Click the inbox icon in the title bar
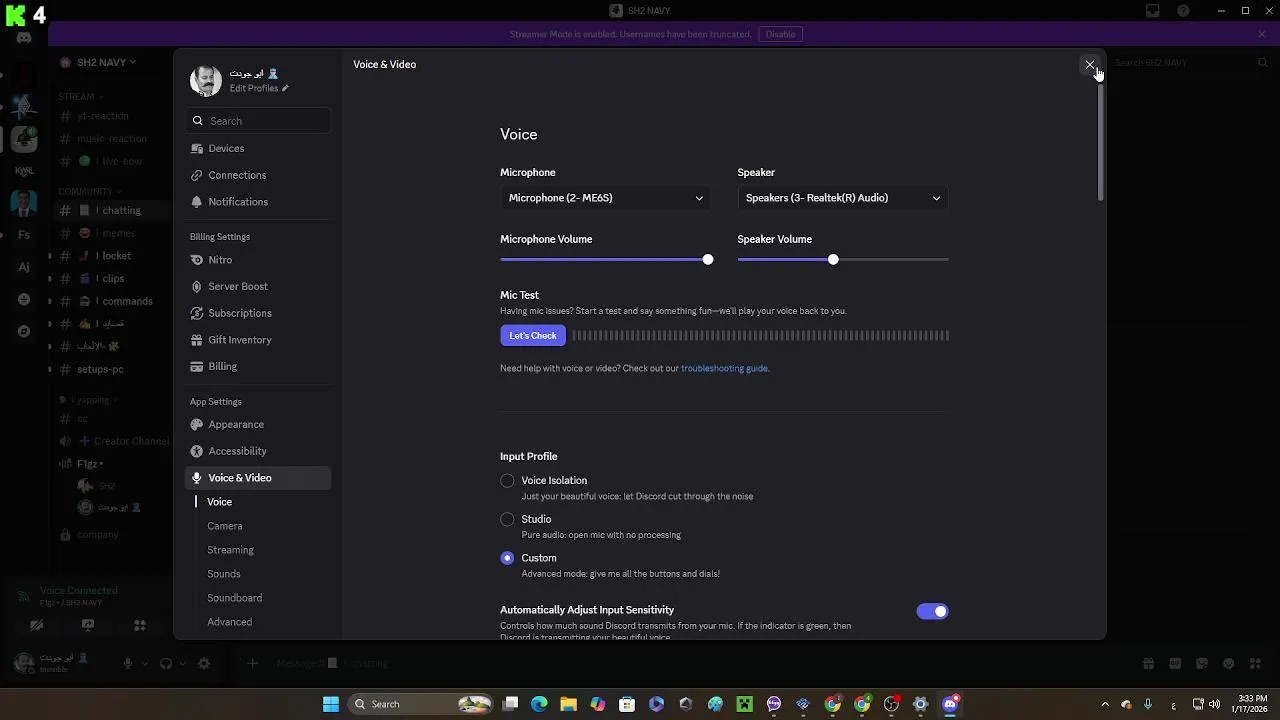The image size is (1280, 720). (1153, 11)
